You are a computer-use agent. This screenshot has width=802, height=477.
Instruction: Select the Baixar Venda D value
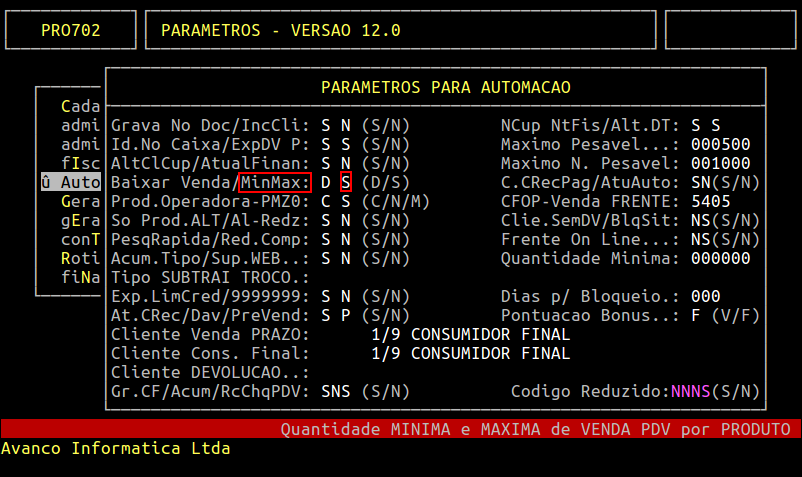click(x=325, y=183)
